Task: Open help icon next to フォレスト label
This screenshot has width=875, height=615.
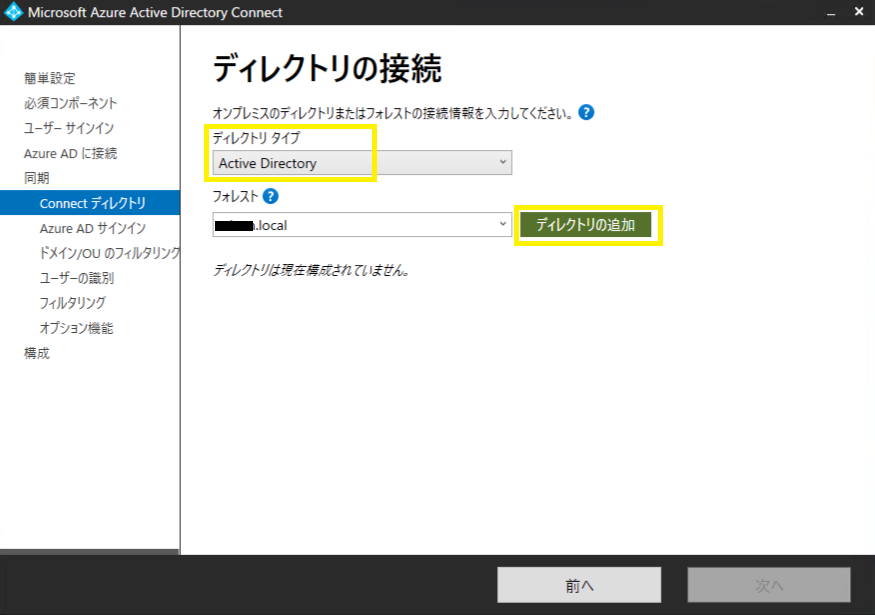Action: pos(270,196)
